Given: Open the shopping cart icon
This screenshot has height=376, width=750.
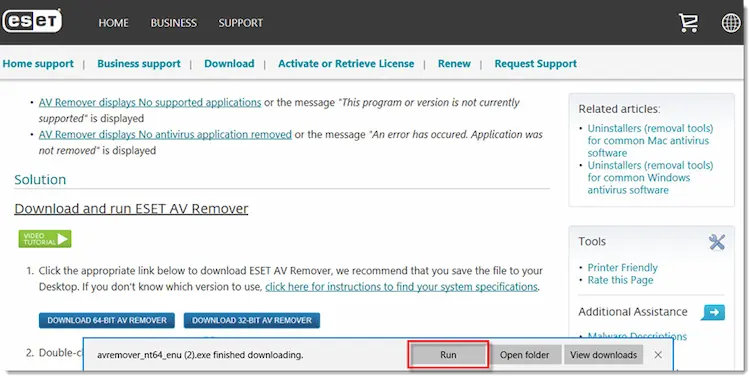Looking at the screenshot, I should click(x=688, y=22).
